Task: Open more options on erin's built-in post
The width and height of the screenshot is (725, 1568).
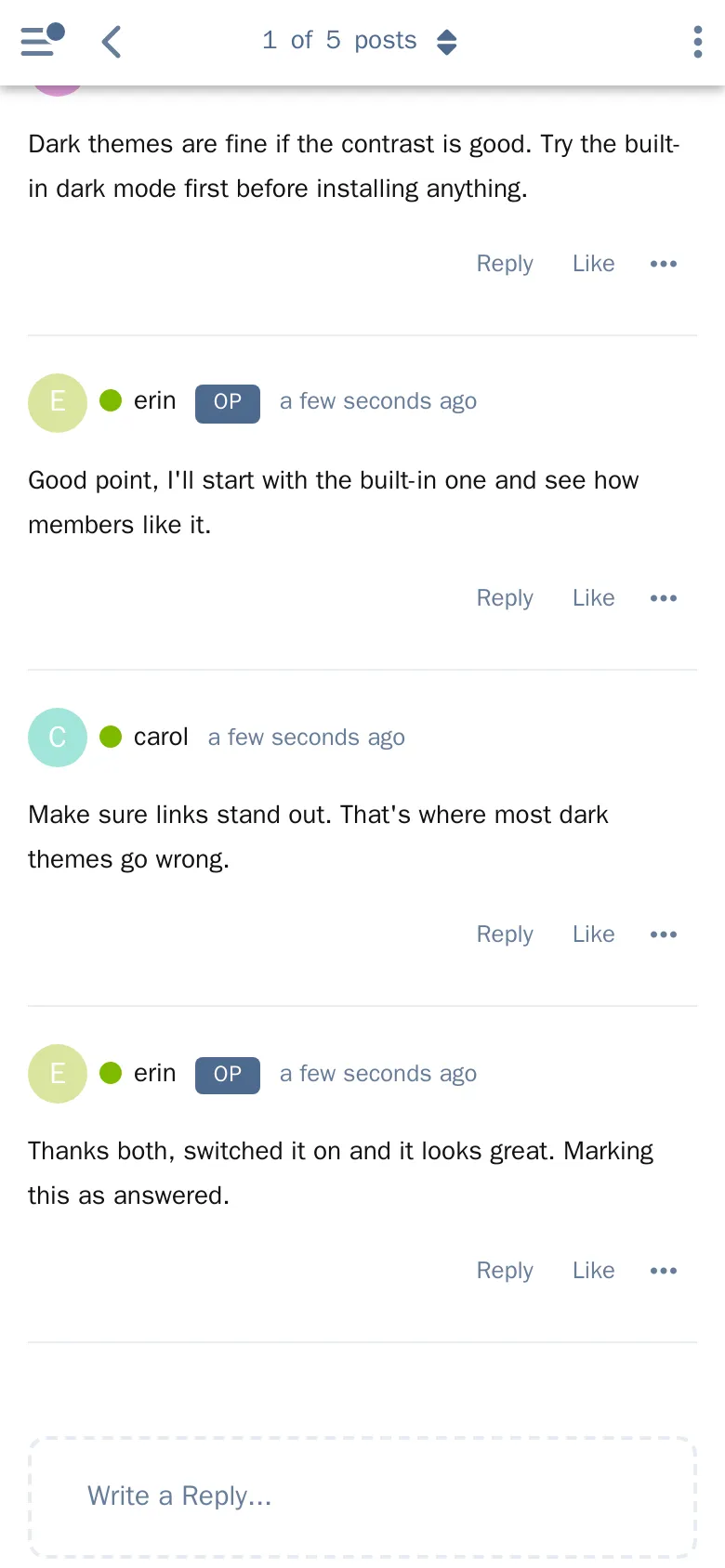Action: 664,598
